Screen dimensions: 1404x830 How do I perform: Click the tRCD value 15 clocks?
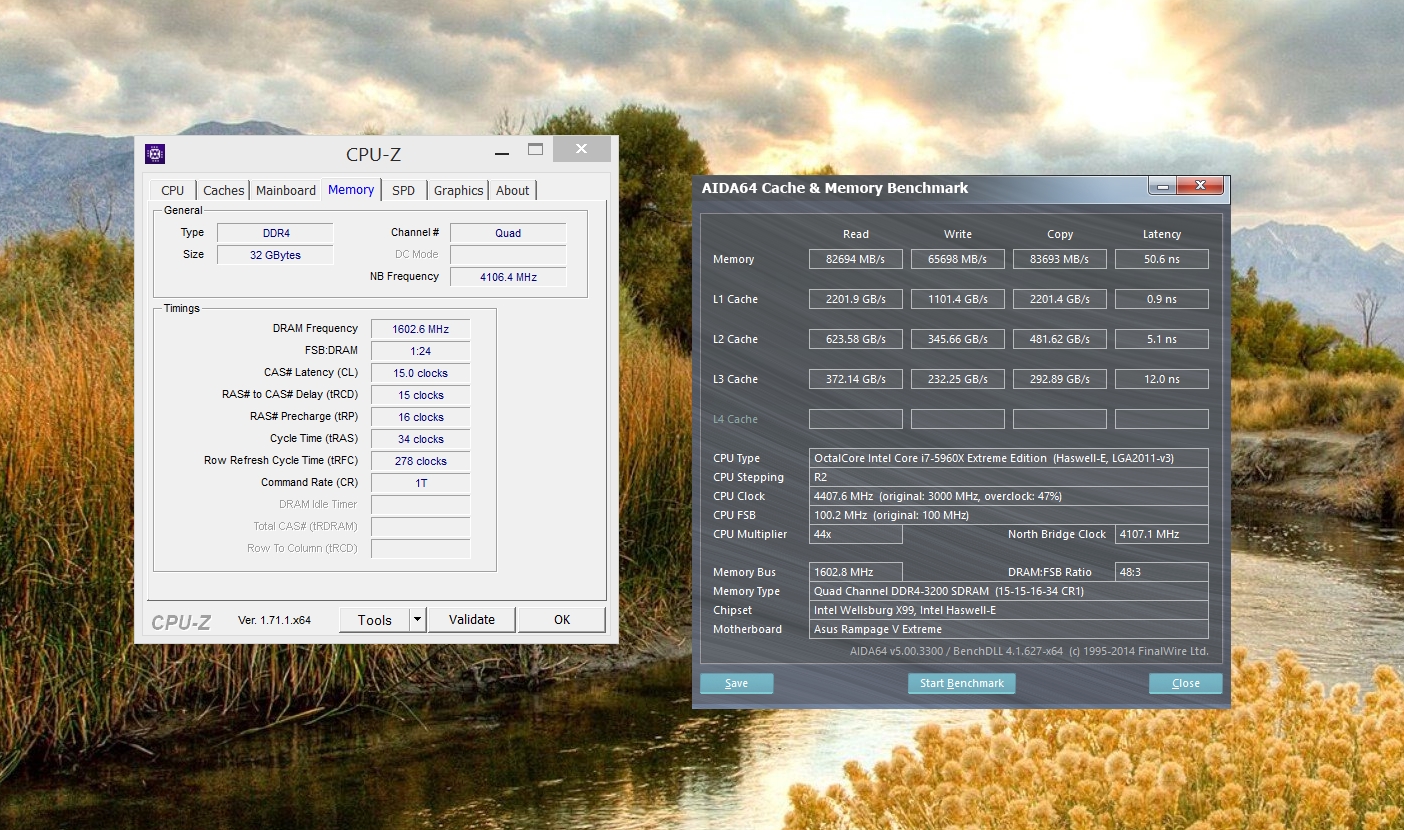click(x=420, y=395)
